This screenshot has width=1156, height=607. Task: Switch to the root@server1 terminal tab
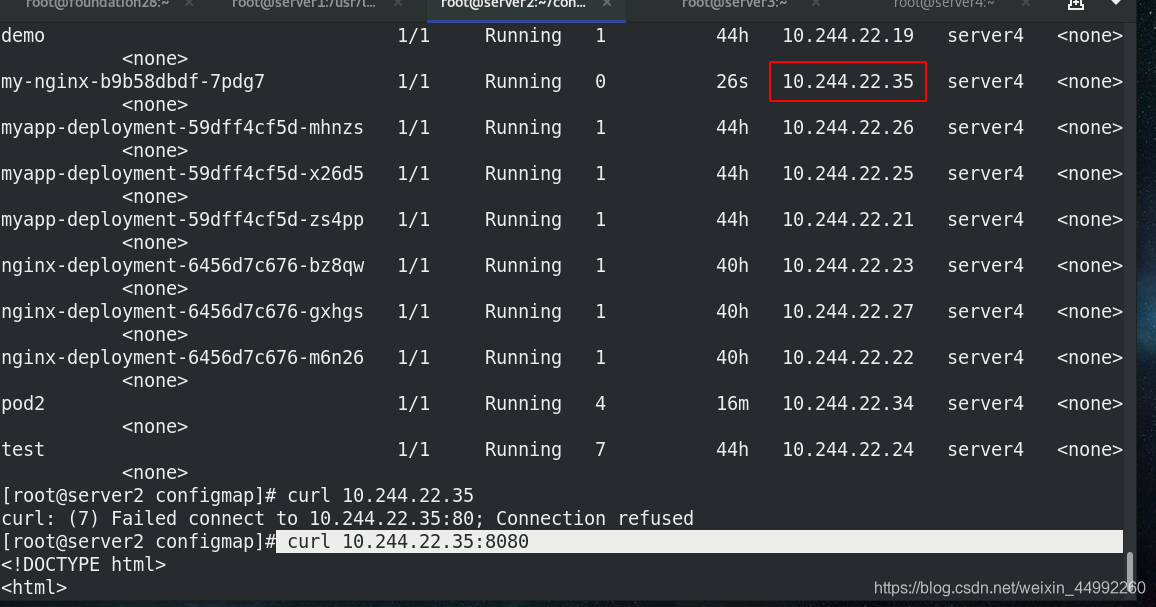(304, 4)
